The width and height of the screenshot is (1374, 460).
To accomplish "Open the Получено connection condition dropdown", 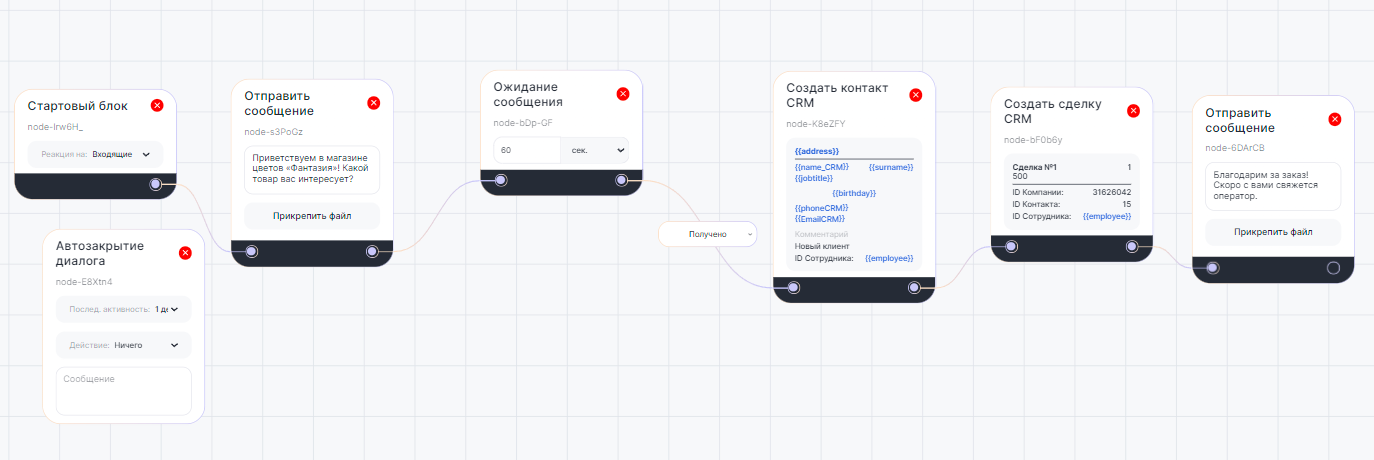I will click(x=708, y=234).
